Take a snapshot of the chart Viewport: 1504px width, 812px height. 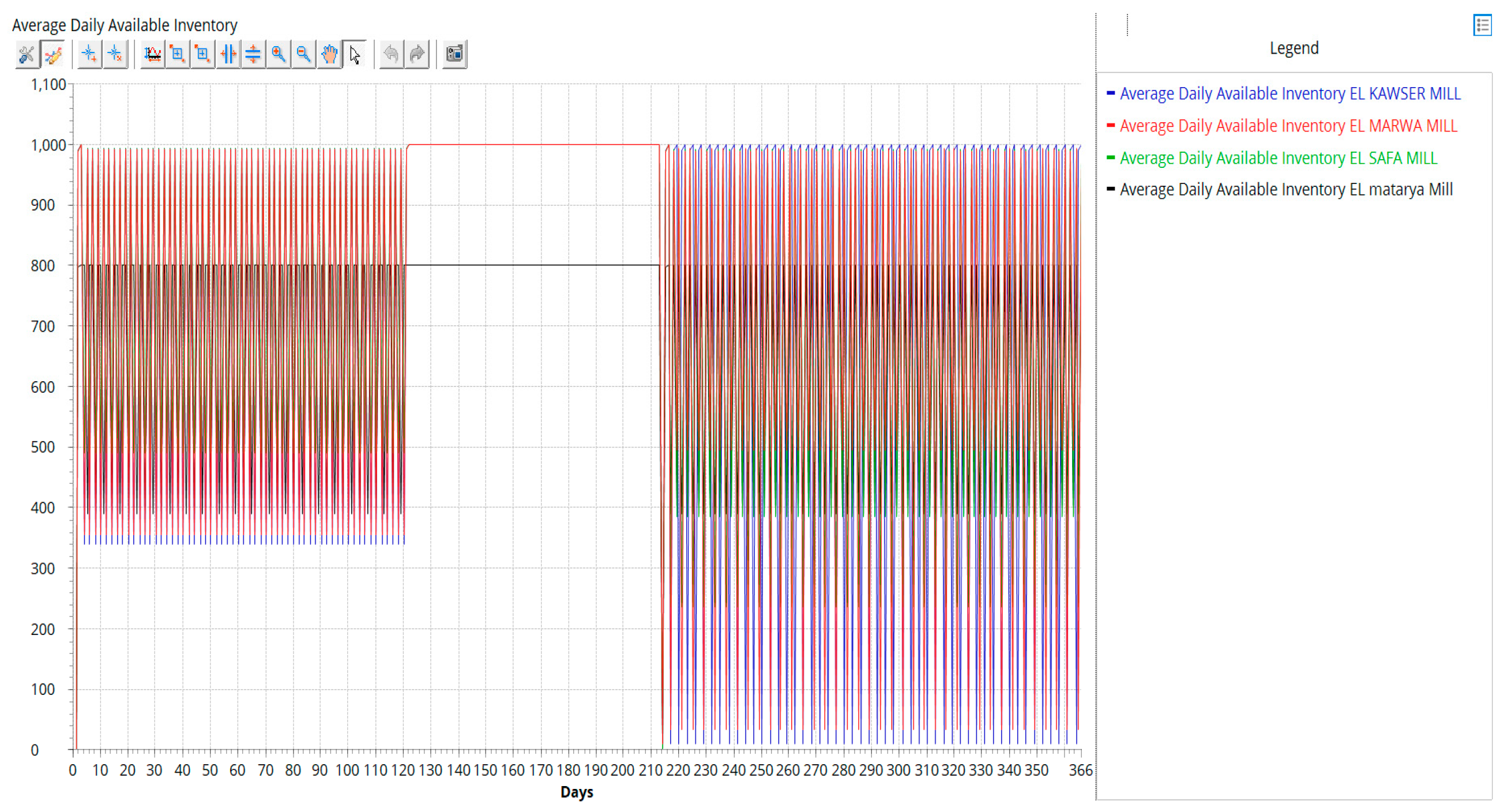[x=454, y=55]
